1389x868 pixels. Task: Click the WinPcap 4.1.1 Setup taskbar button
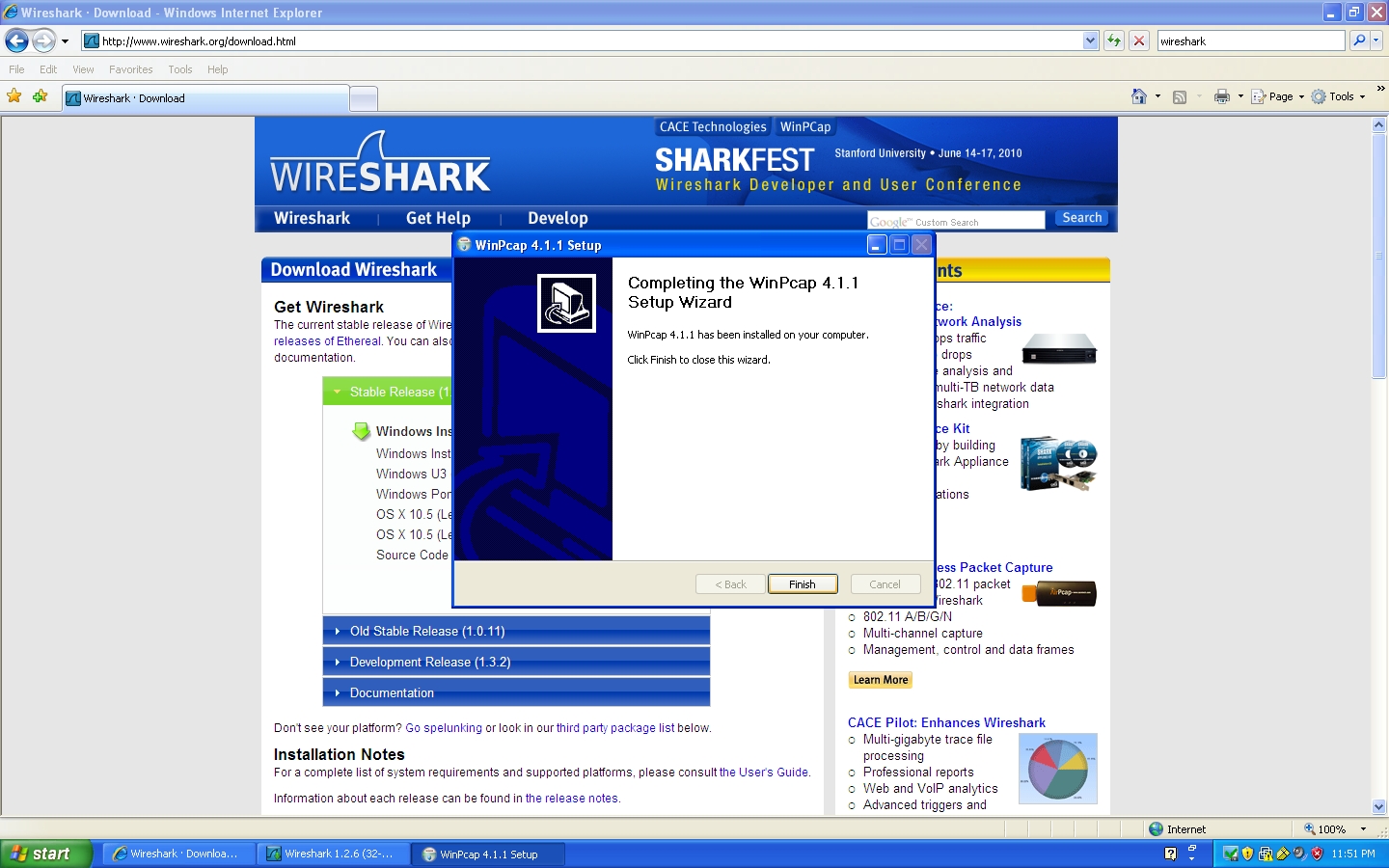(489, 854)
